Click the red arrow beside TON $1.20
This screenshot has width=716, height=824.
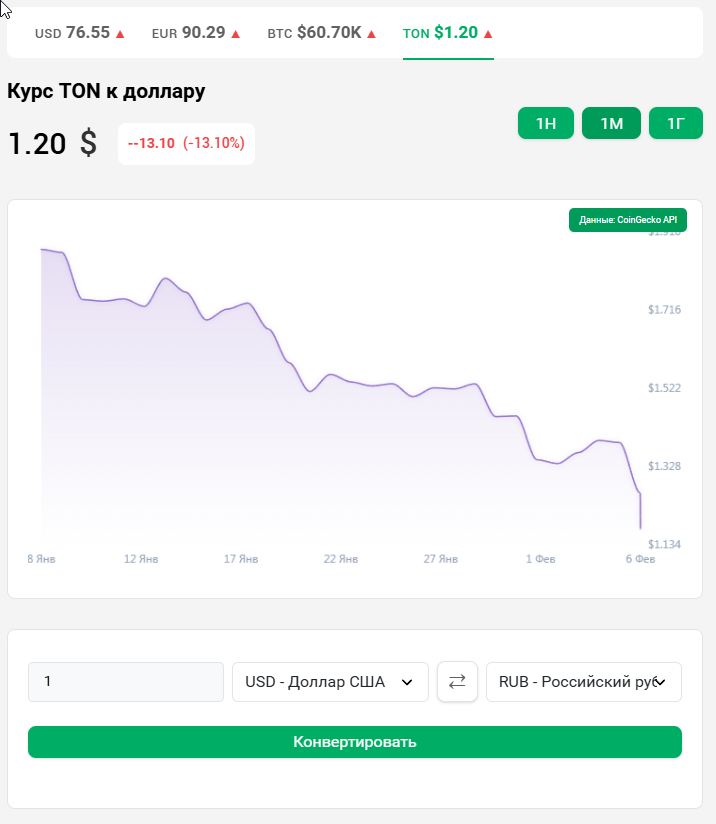click(488, 33)
